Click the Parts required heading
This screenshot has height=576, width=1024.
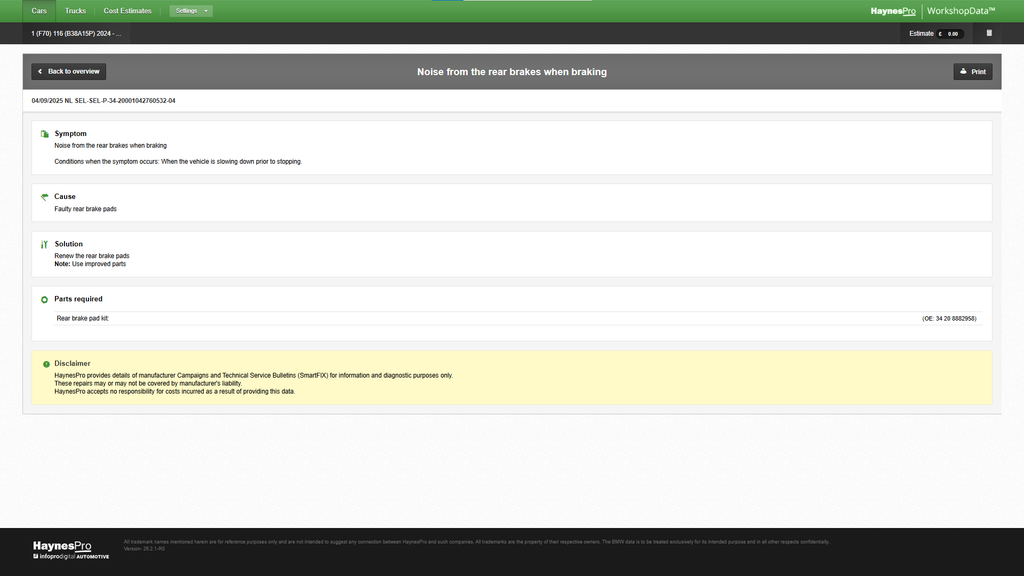78,299
